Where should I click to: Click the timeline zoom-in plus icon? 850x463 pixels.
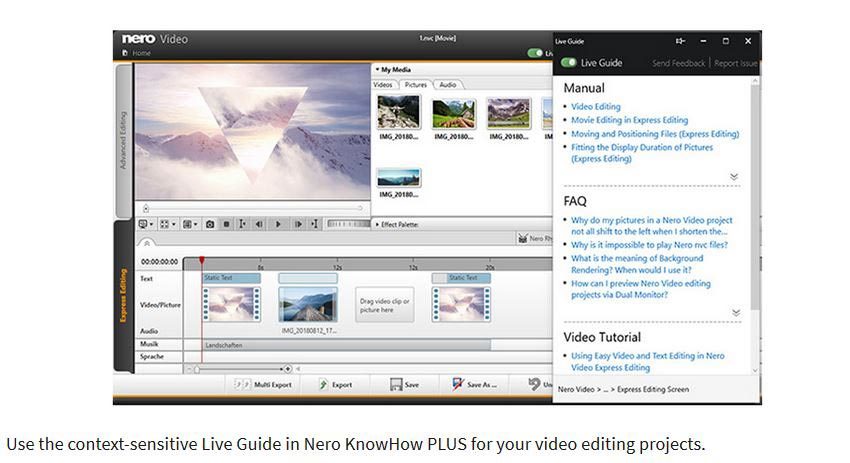(287, 369)
